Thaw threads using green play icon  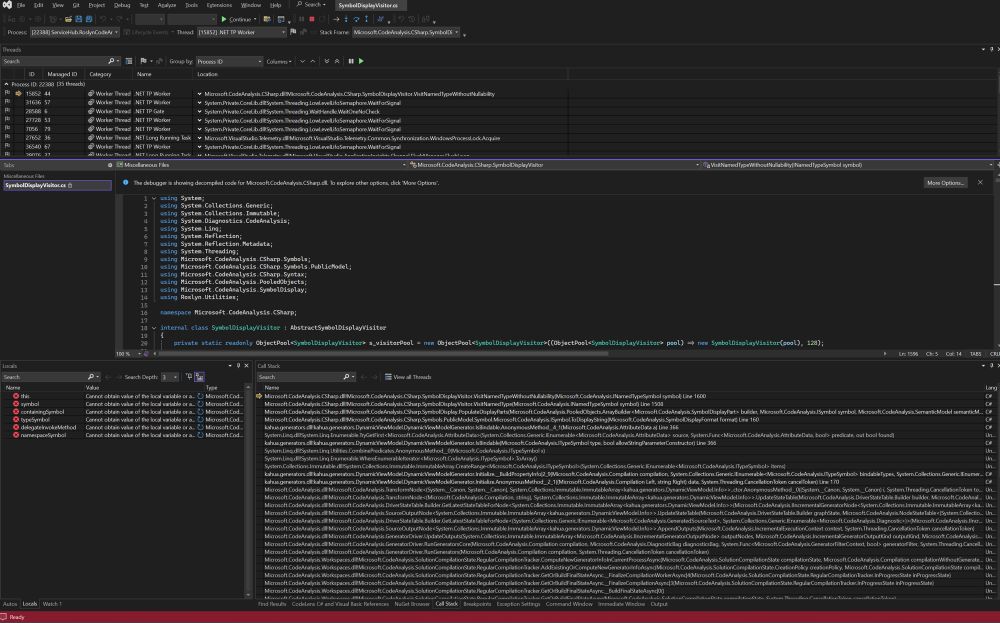(361, 61)
